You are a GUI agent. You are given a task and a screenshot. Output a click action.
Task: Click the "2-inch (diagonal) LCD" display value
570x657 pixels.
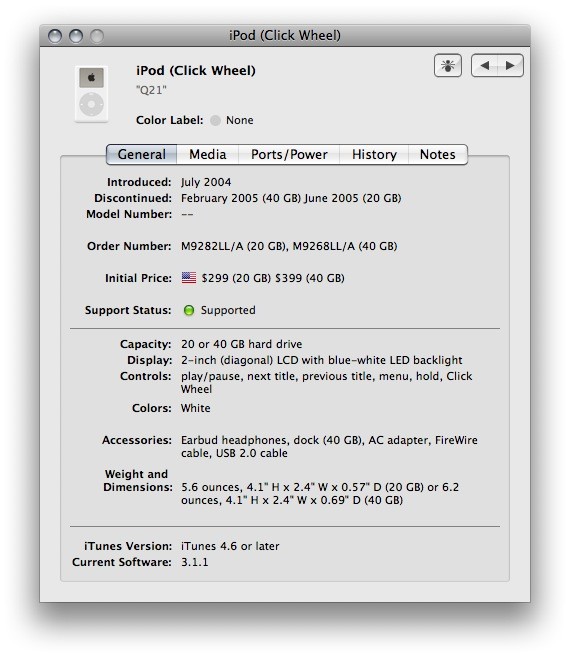click(239, 360)
